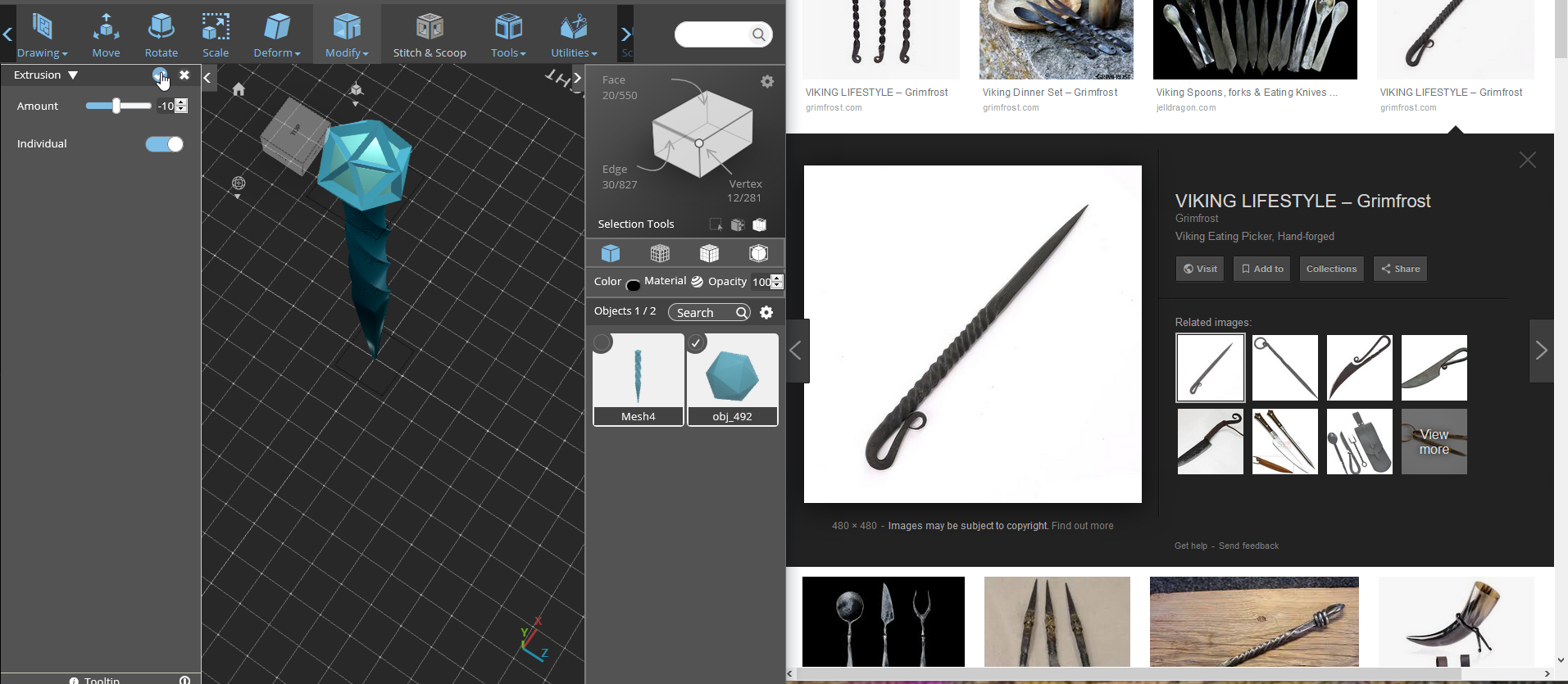Open the black Color swatch
This screenshot has height=684, width=1568.
(633, 285)
